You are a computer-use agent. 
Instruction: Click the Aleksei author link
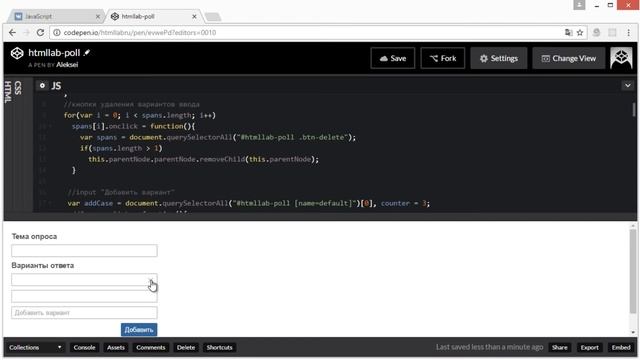coord(67,65)
